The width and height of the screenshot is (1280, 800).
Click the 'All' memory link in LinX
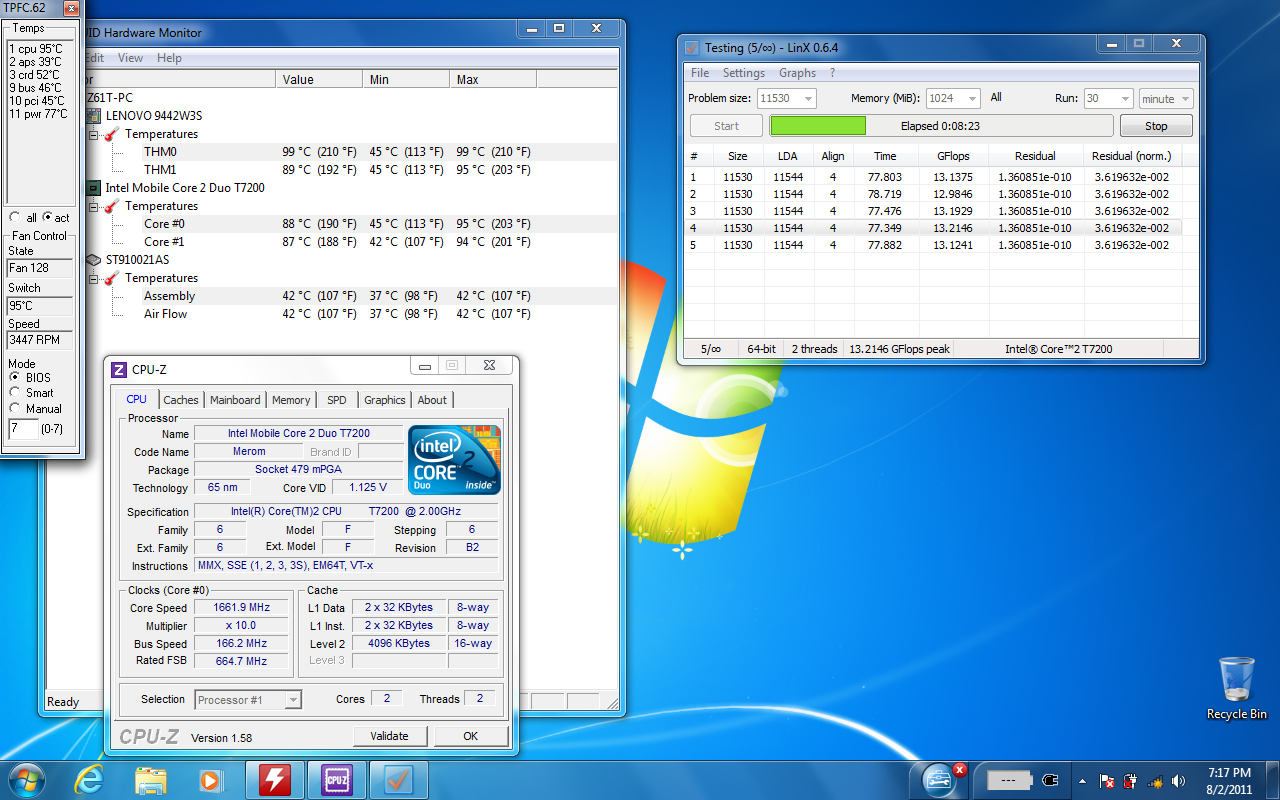pos(996,98)
